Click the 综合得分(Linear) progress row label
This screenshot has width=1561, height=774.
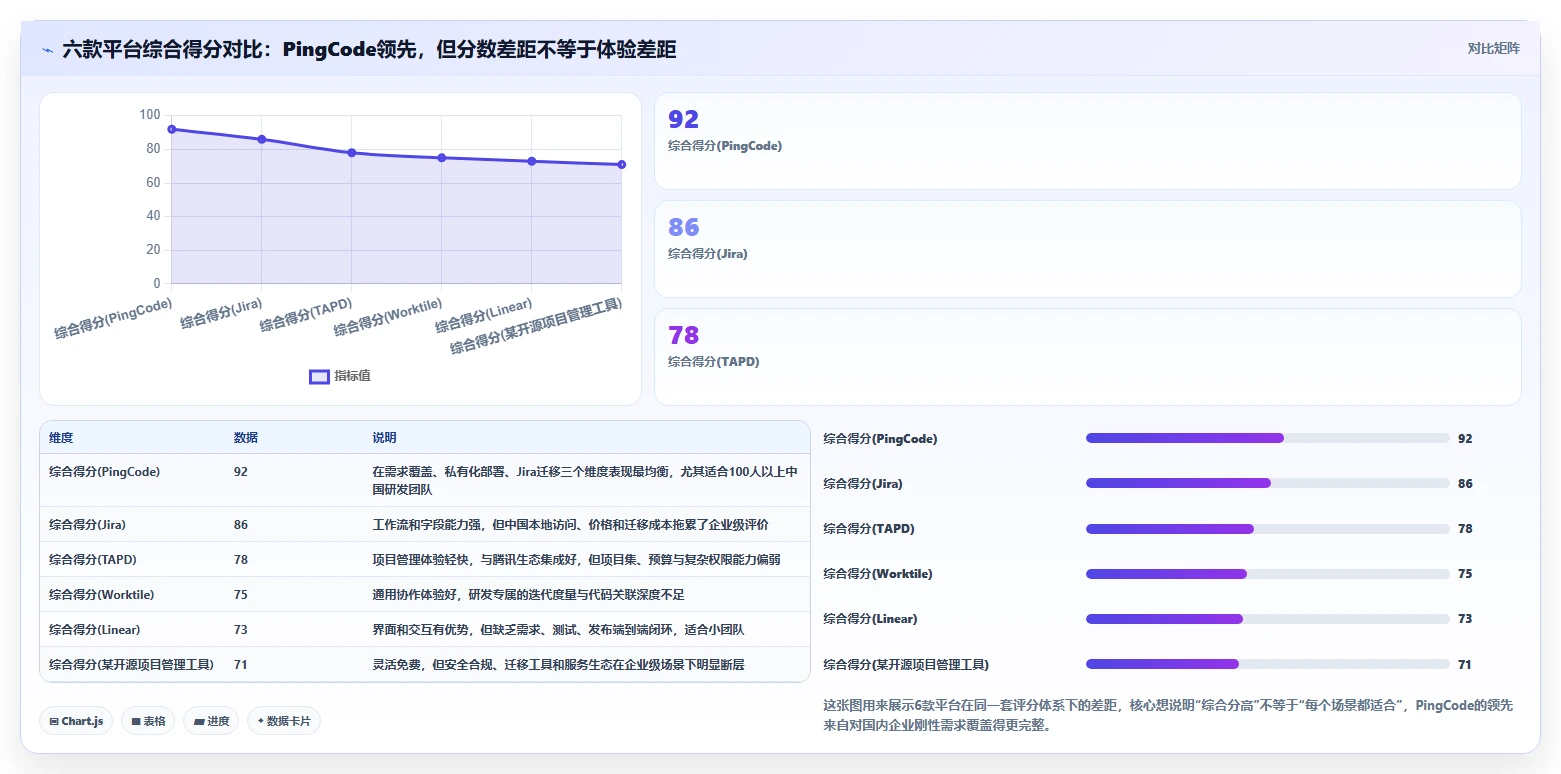tap(870, 619)
